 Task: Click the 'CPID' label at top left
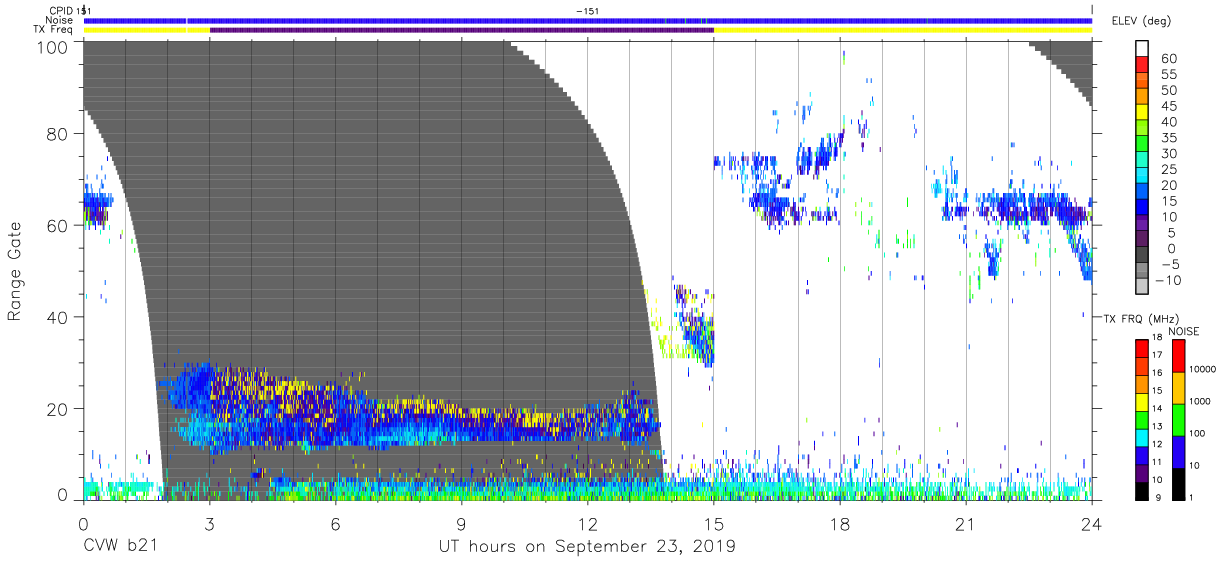click(x=62, y=10)
